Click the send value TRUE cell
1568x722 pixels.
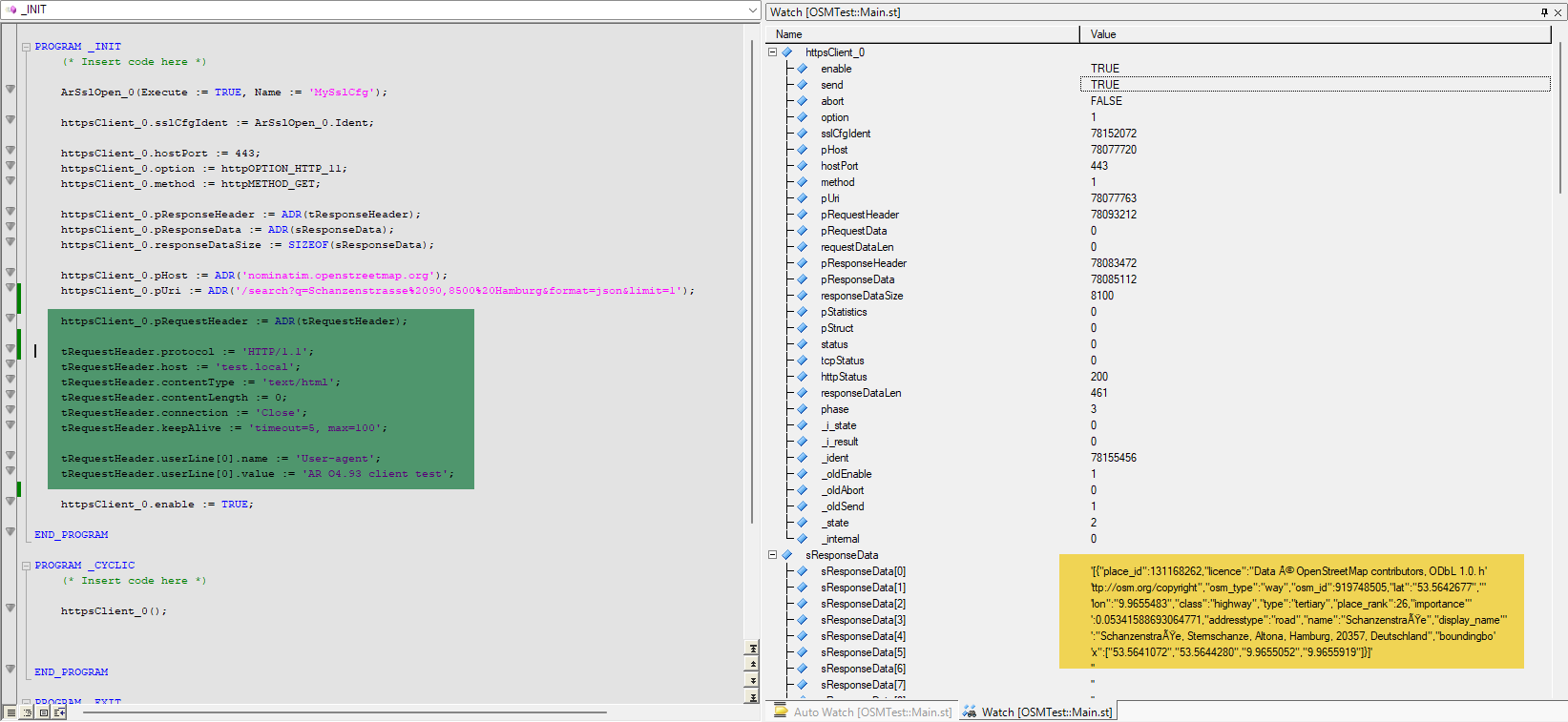point(1315,85)
